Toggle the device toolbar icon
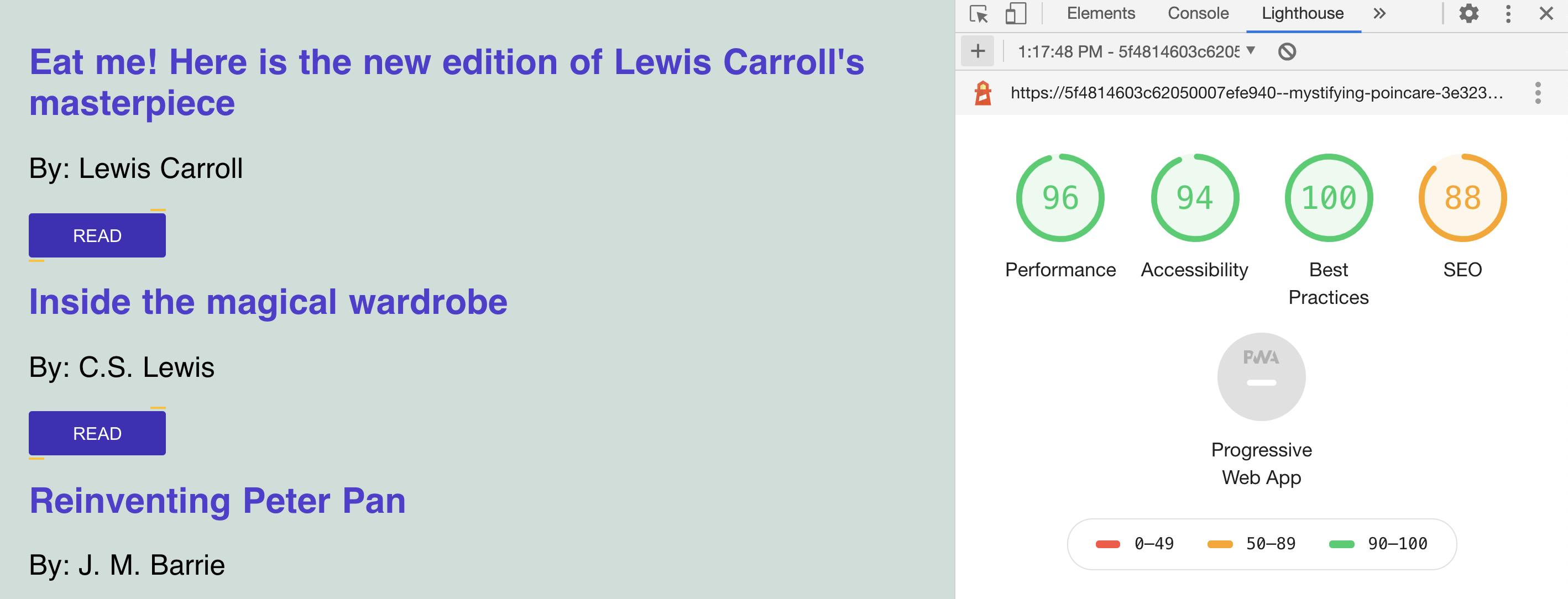 1015,13
